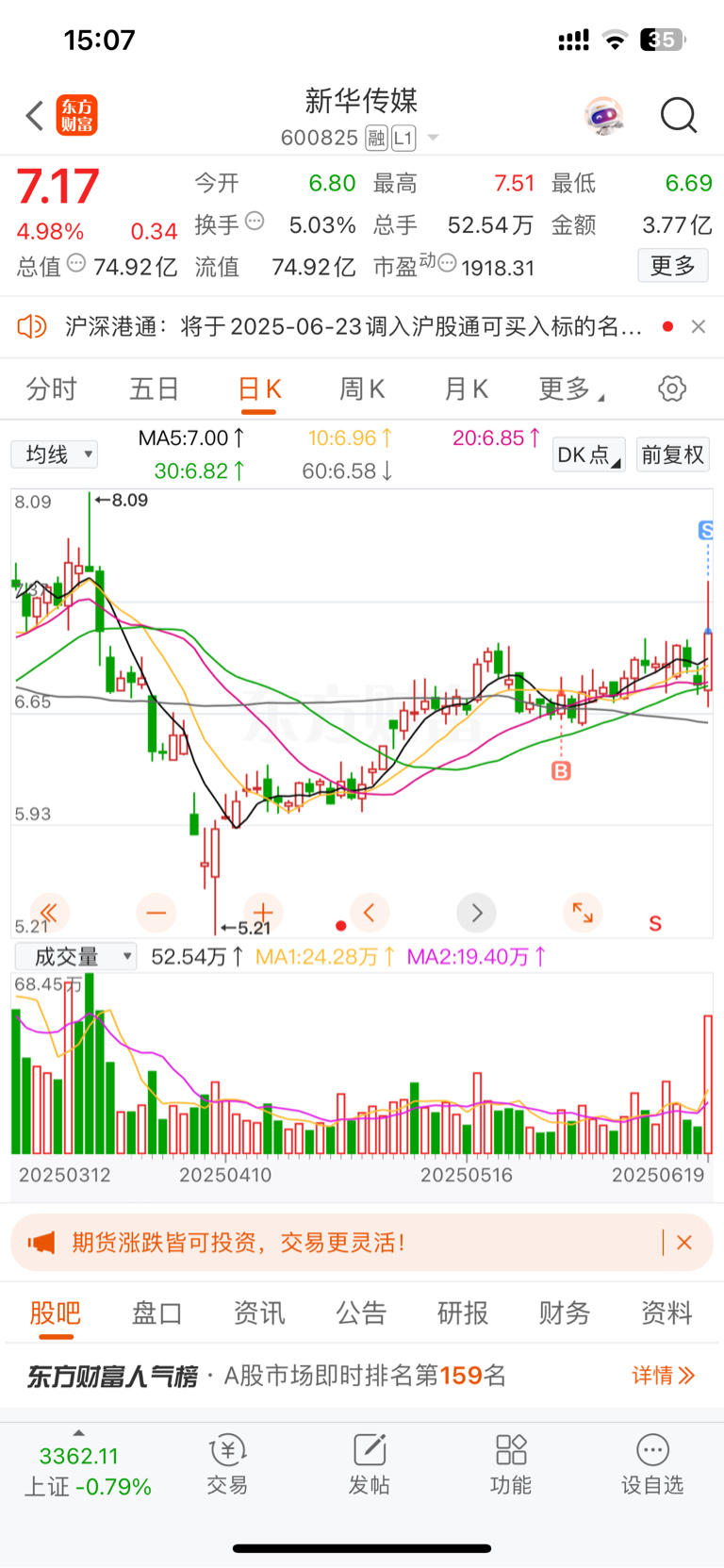724x1568 pixels.
Task: Open chart settings gear icon
Action: [x=672, y=388]
